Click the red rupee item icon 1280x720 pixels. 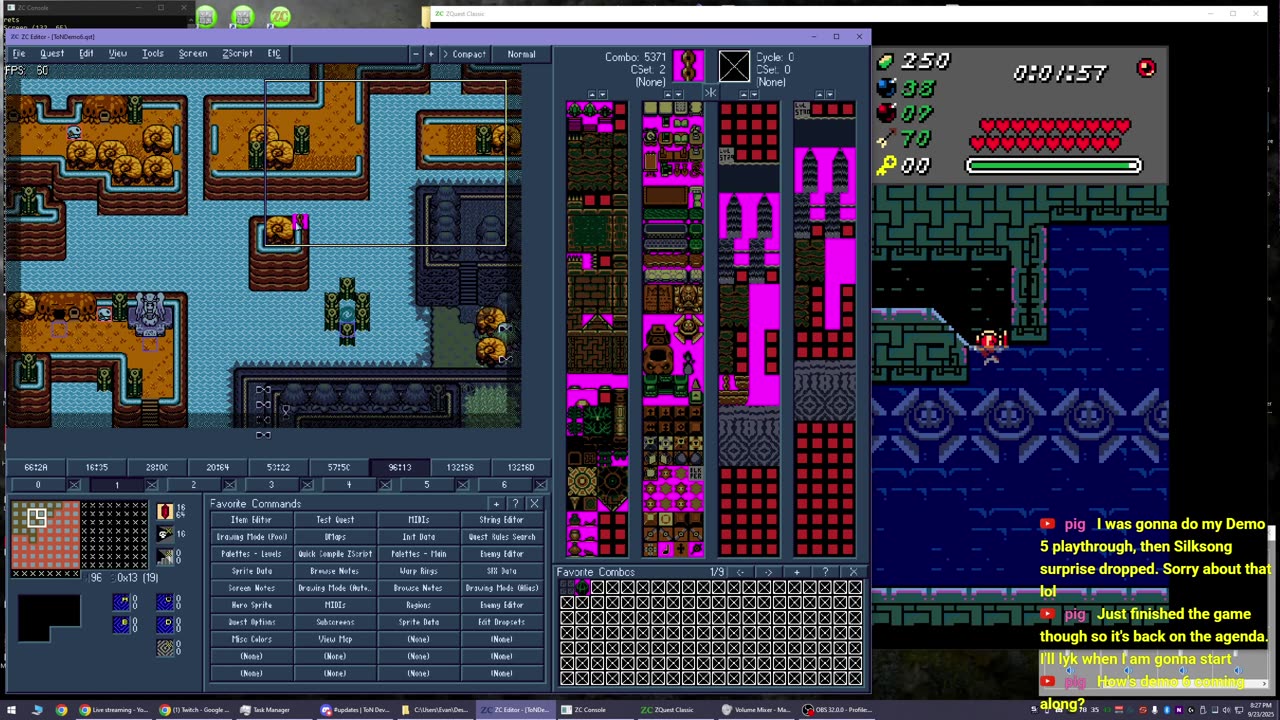click(165, 512)
